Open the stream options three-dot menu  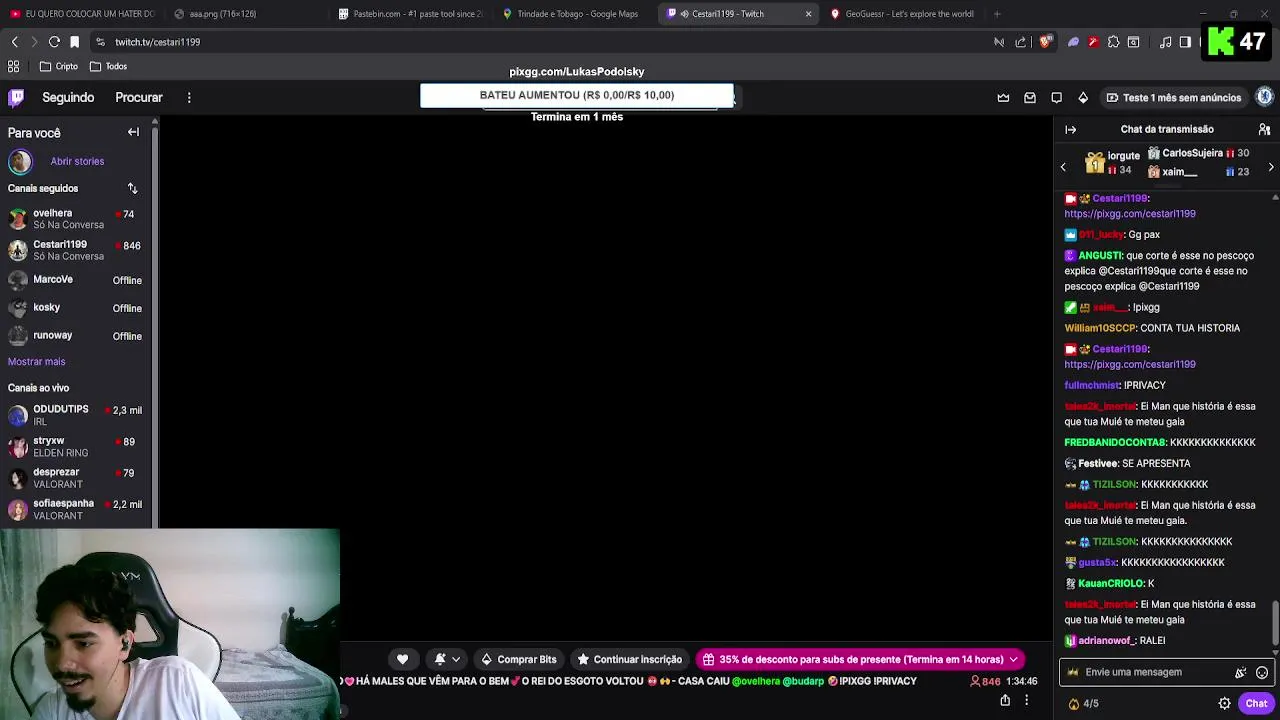1026,700
